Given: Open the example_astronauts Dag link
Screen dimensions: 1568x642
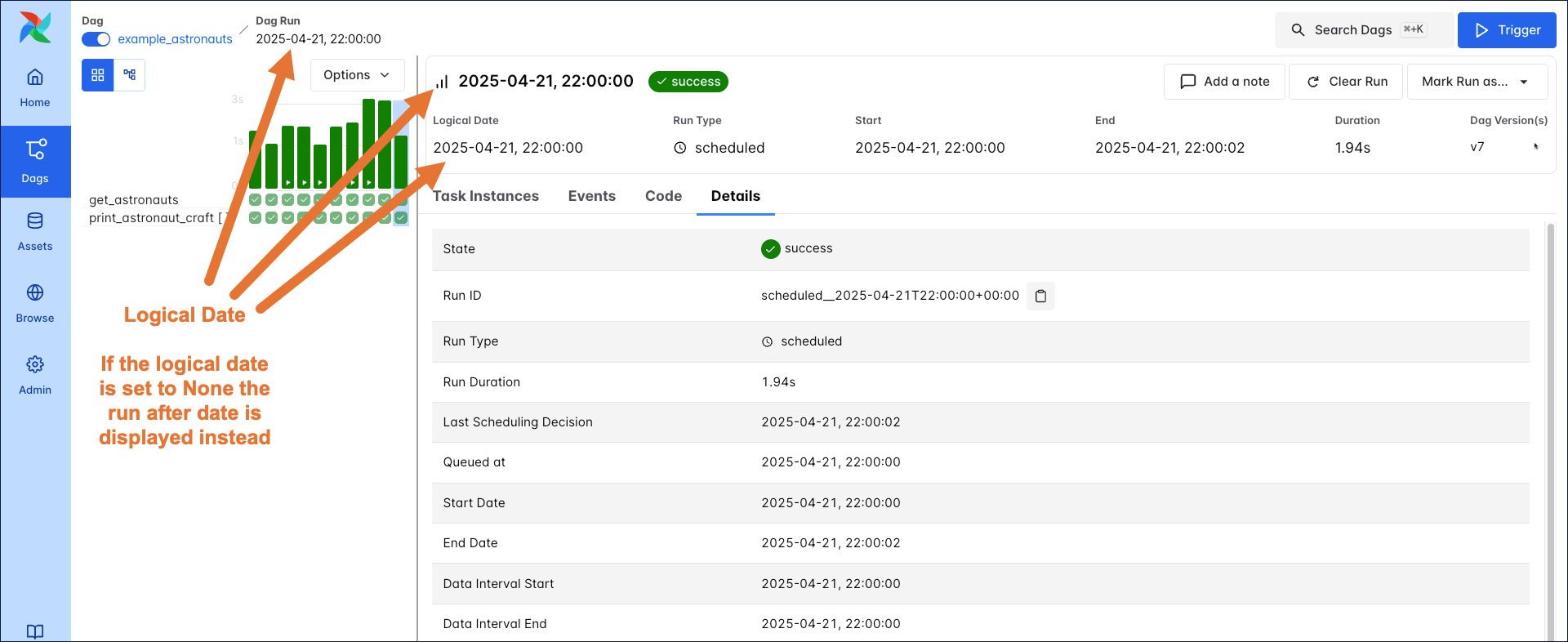Looking at the screenshot, I should 175,39.
